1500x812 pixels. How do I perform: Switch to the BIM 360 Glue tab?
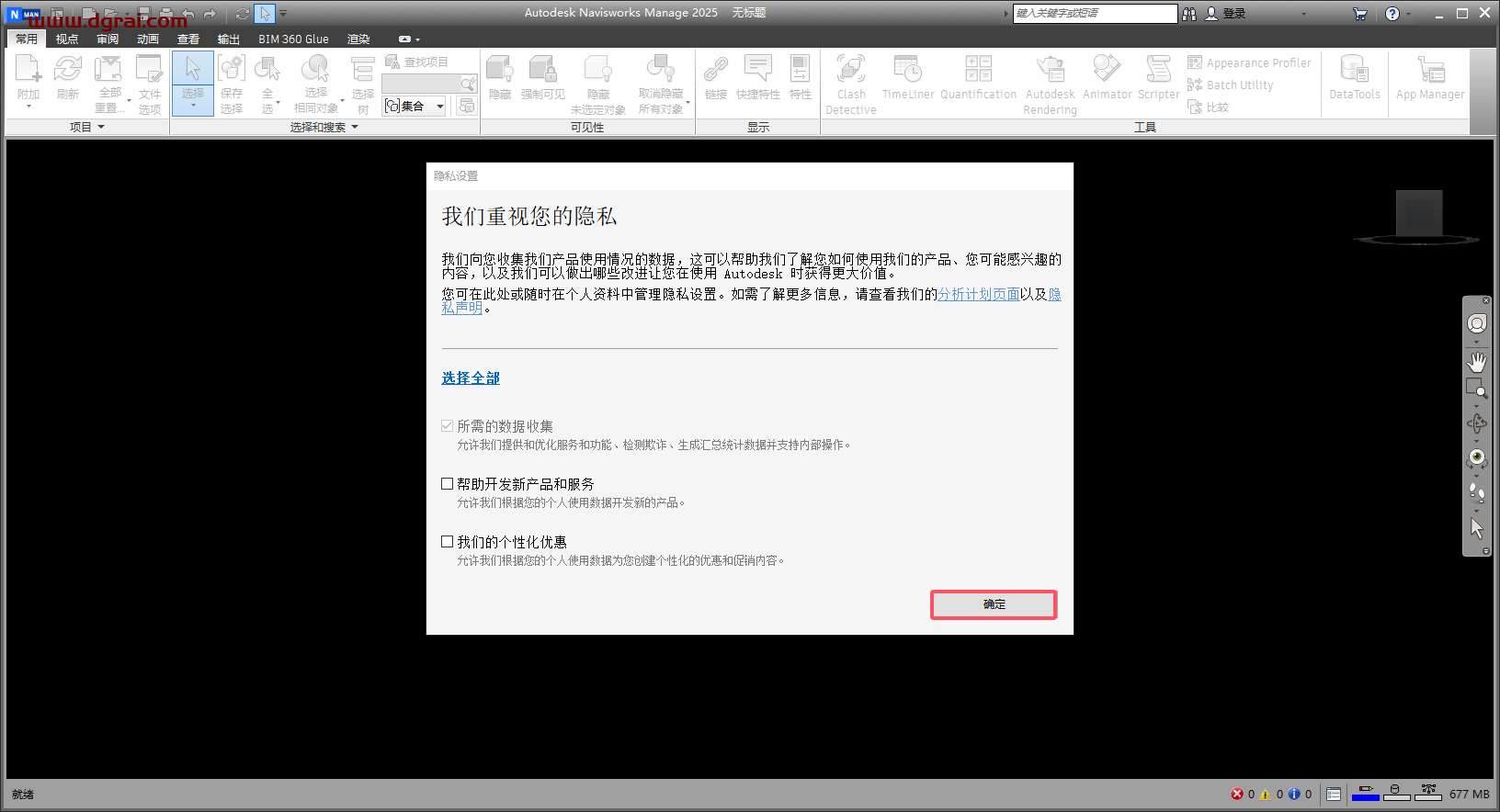(x=293, y=39)
